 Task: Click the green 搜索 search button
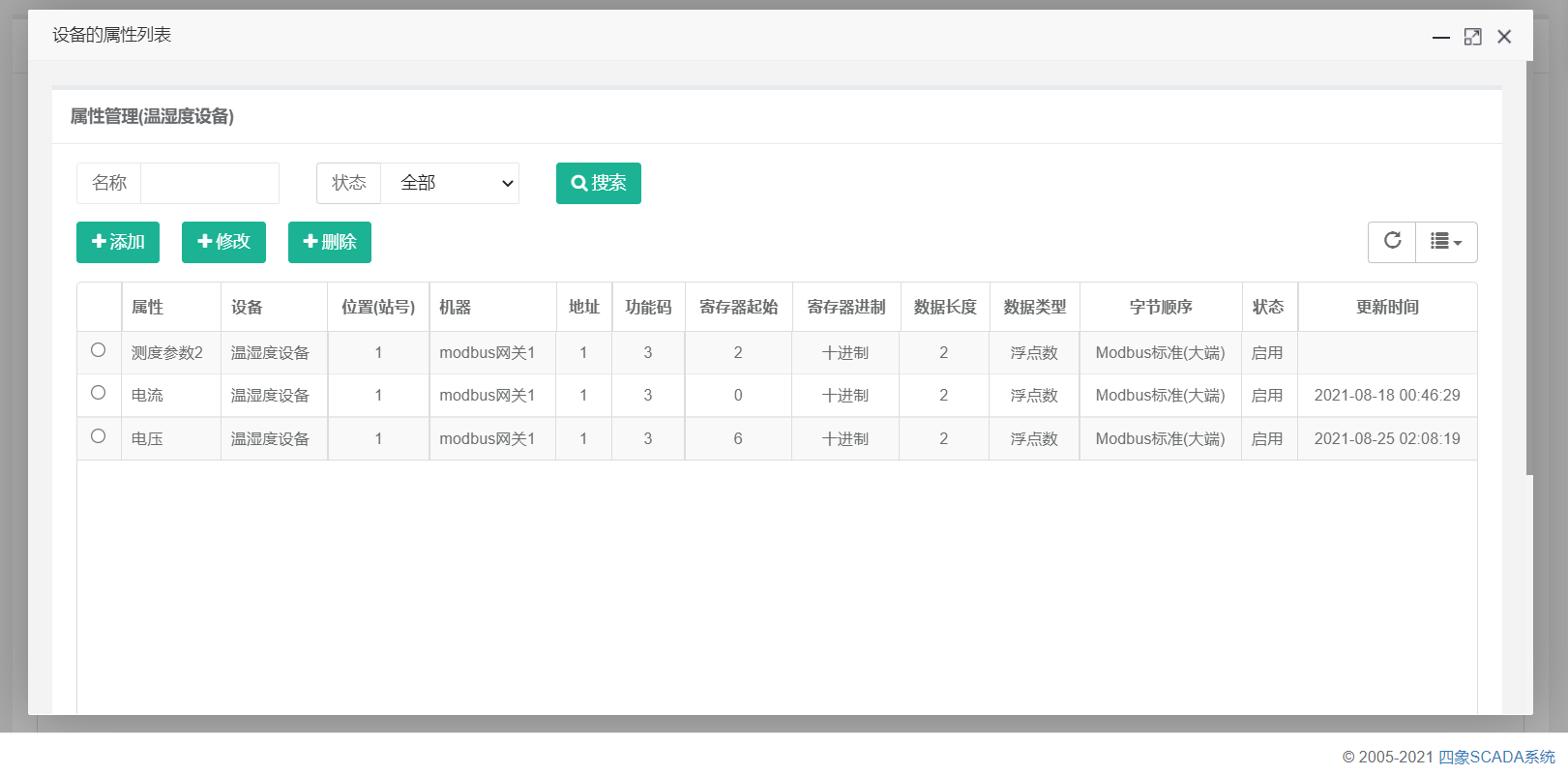pyautogui.click(x=598, y=183)
